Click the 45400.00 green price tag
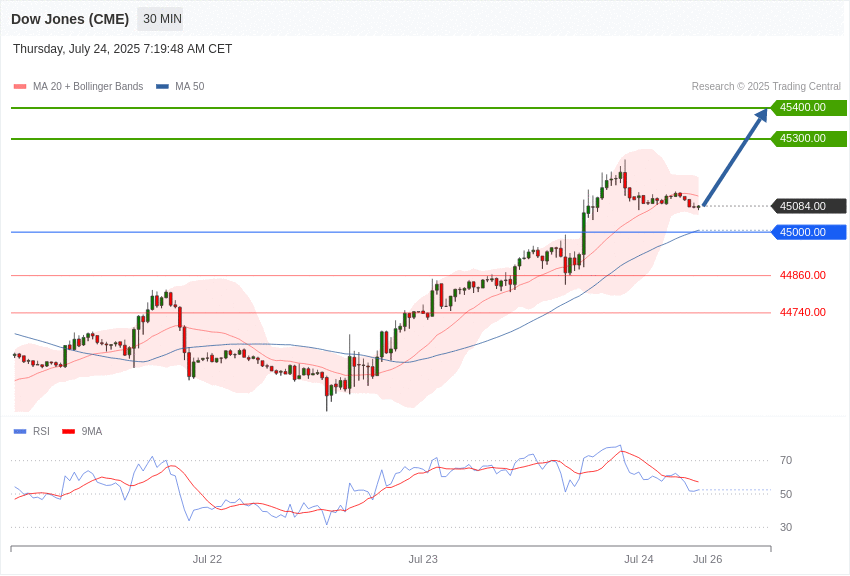 [x=808, y=108]
